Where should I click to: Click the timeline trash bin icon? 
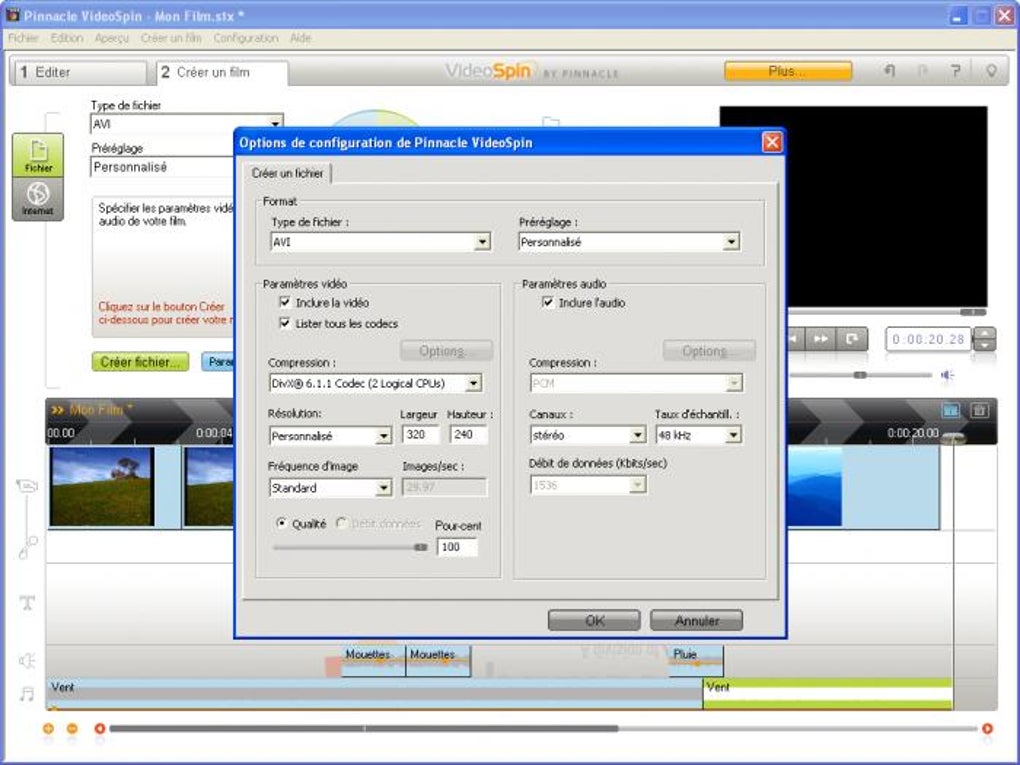pyautogui.click(x=980, y=410)
